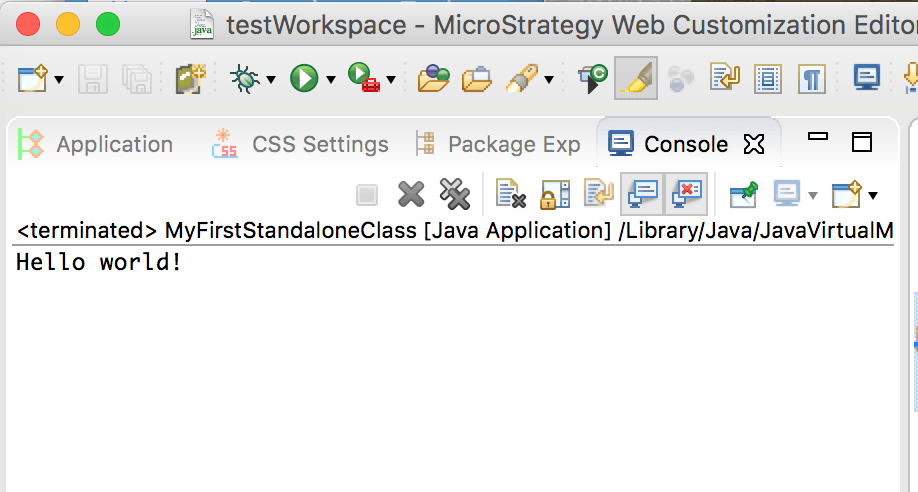The width and height of the screenshot is (918, 492).
Task: Toggle Mark Occurrences highlighter in toolbar
Action: pyautogui.click(x=636, y=78)
